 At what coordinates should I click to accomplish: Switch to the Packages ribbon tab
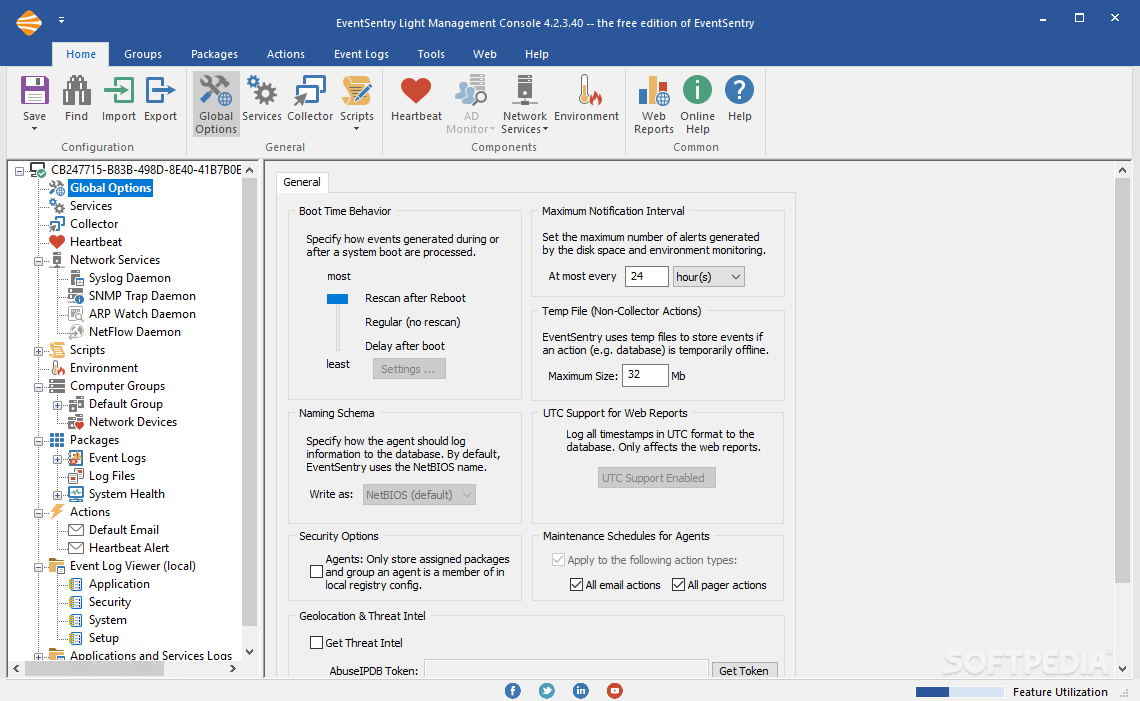[214, 54]
